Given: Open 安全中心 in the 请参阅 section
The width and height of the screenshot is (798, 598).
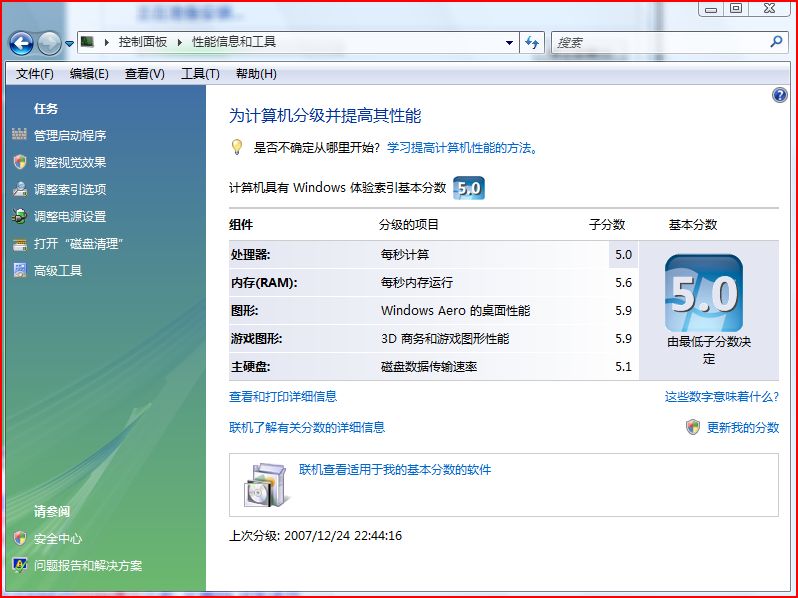Looking at the screenshot, I should pos(58,538).
